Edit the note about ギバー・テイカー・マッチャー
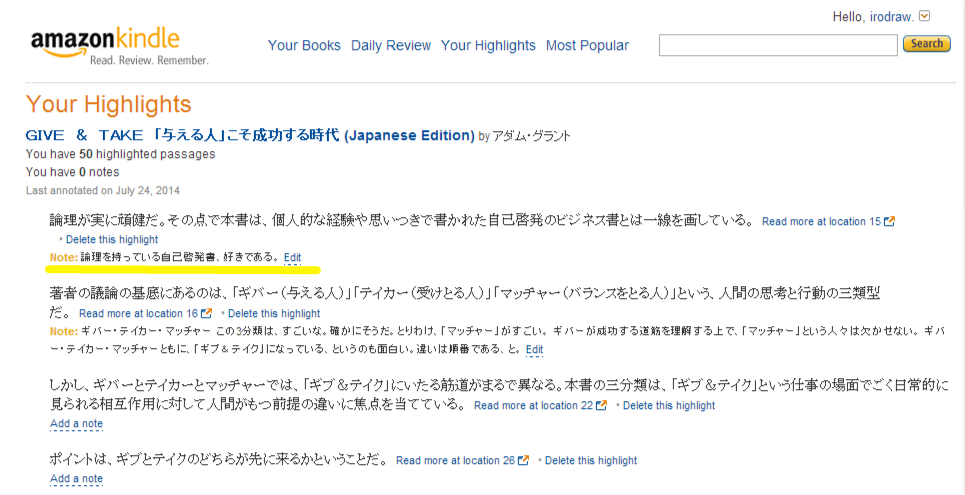 point(534,350)
